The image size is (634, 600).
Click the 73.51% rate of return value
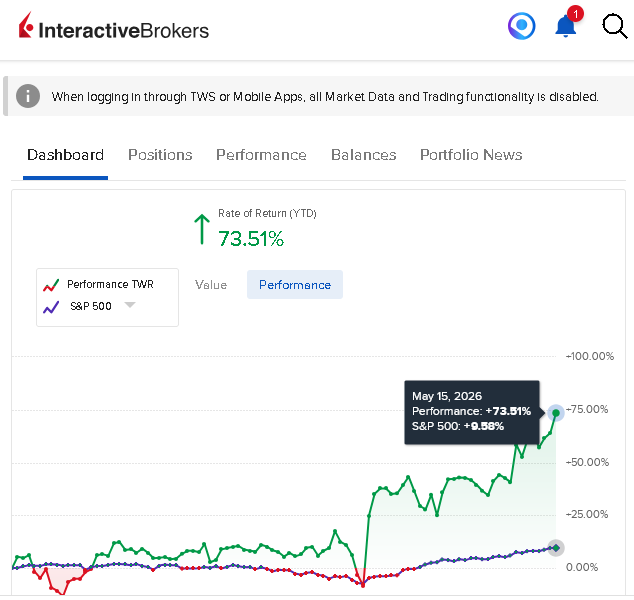point(251,239)
